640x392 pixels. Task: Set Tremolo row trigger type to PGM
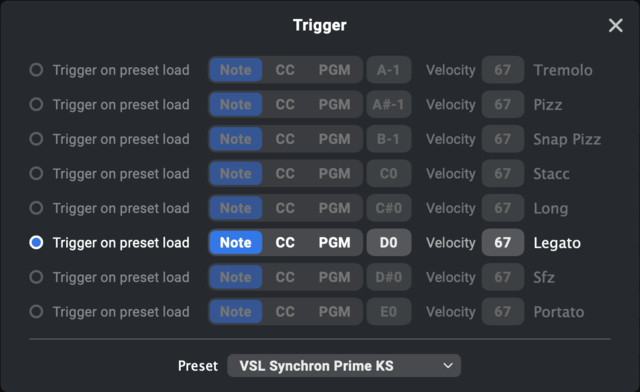334,70
